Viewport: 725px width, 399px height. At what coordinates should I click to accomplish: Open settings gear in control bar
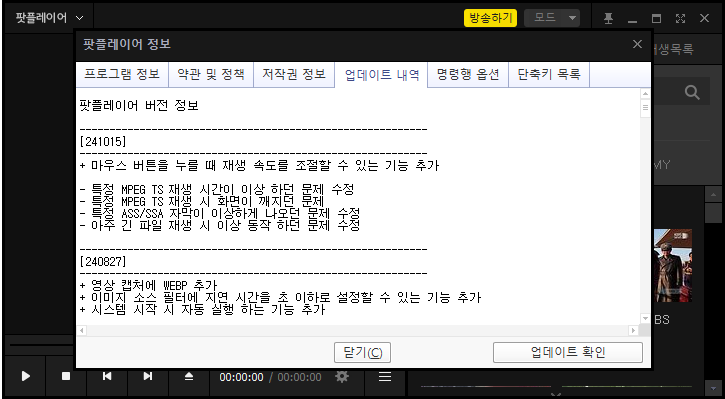click(342, 377)
